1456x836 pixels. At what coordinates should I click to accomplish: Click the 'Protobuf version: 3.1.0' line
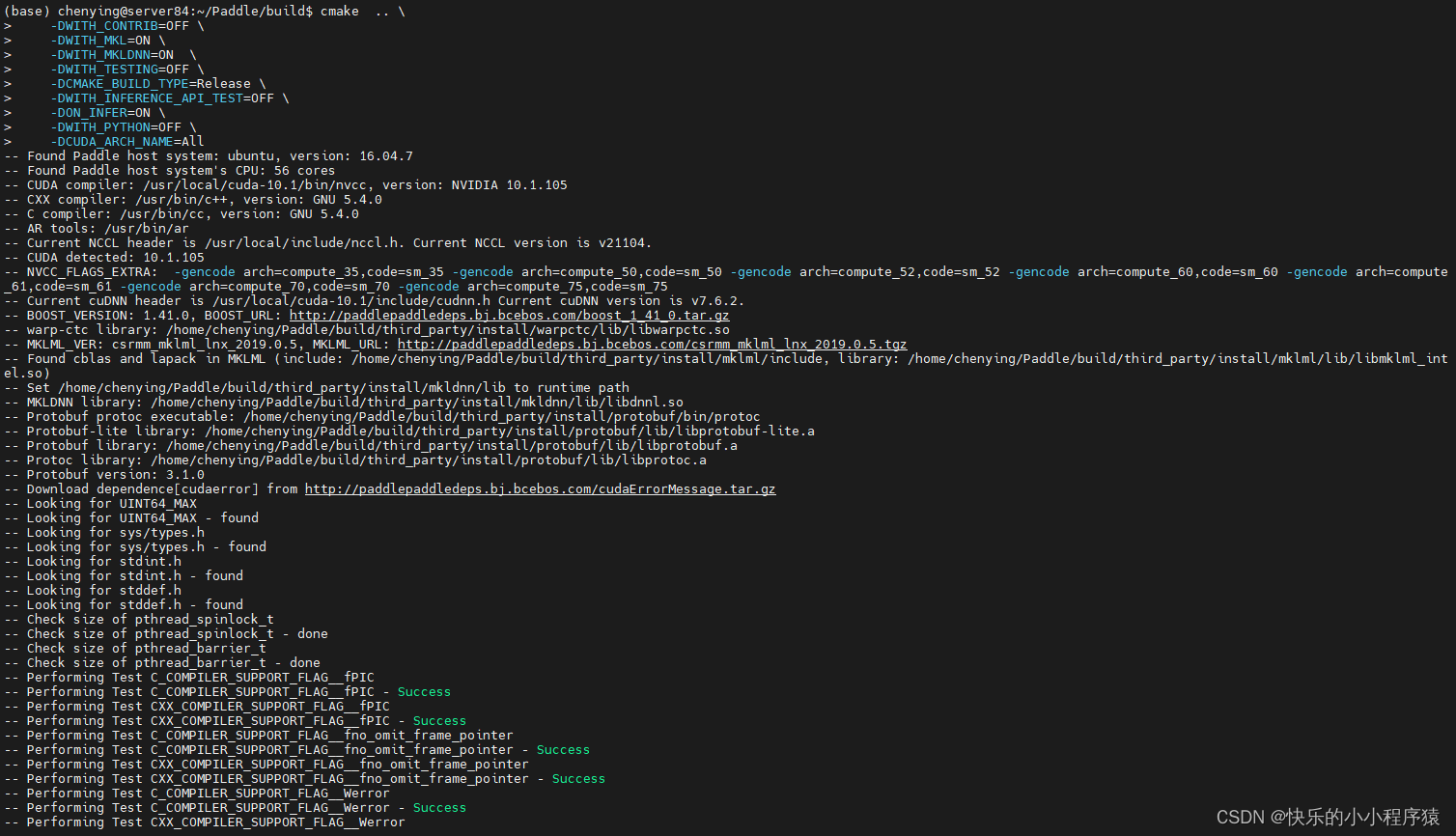pos(104,475)
